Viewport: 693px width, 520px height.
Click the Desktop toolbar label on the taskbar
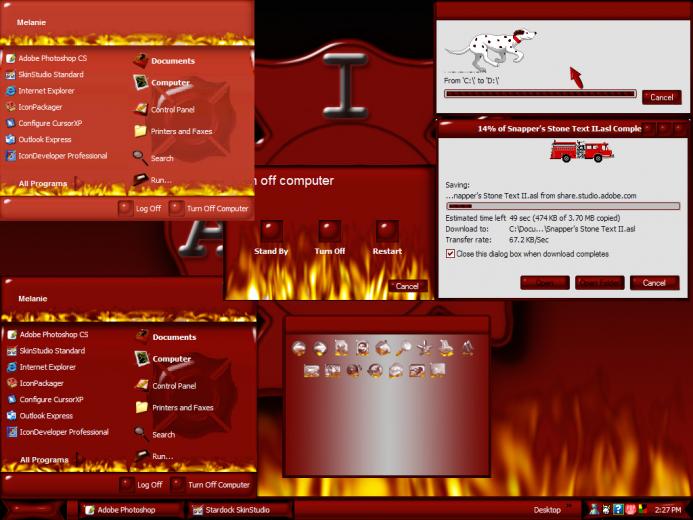(x=547, y=510)
